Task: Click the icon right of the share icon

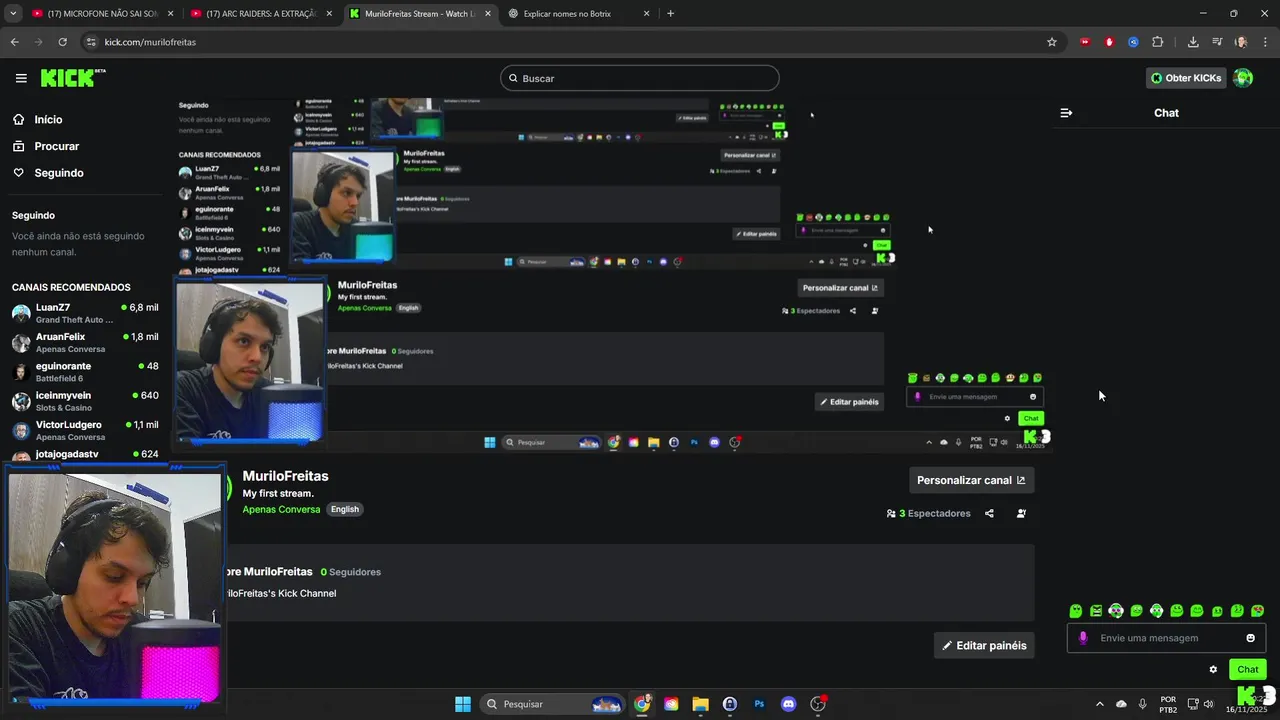Action: click(x=1021, y=513)
